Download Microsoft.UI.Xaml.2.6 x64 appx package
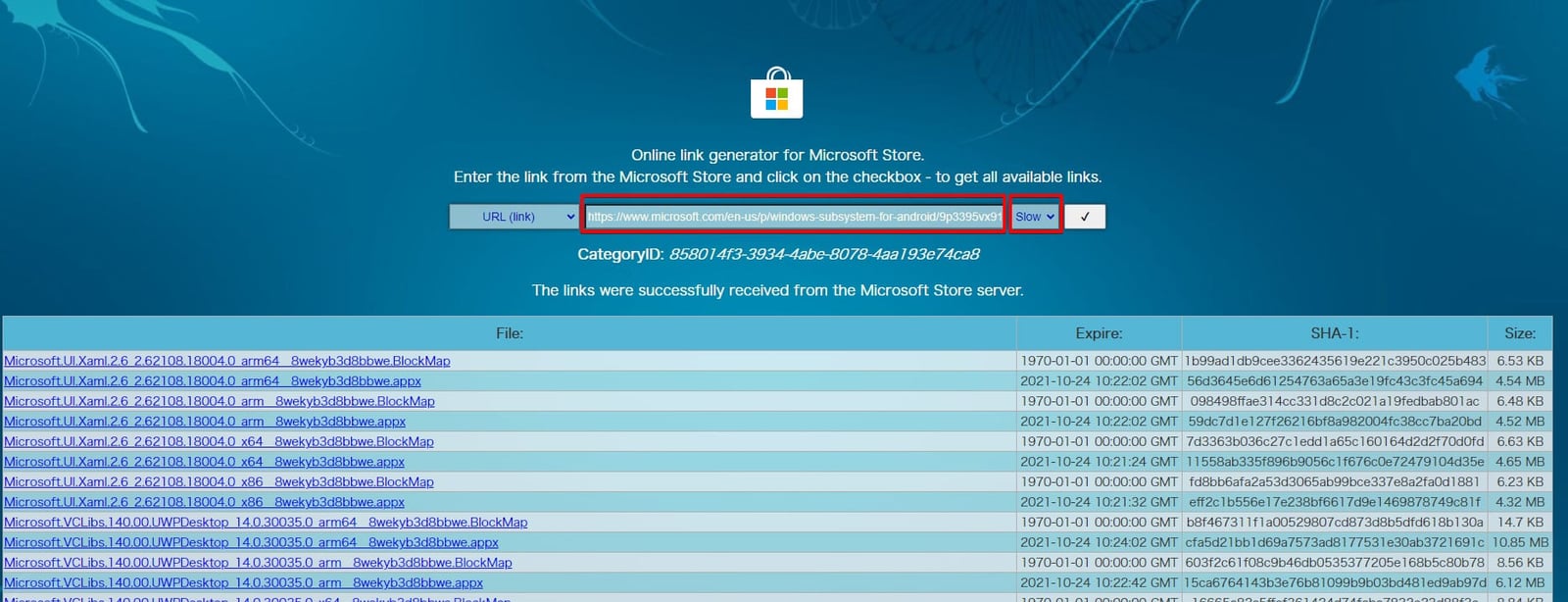This screenshot has height=602, width=1568. coord(204,462)
